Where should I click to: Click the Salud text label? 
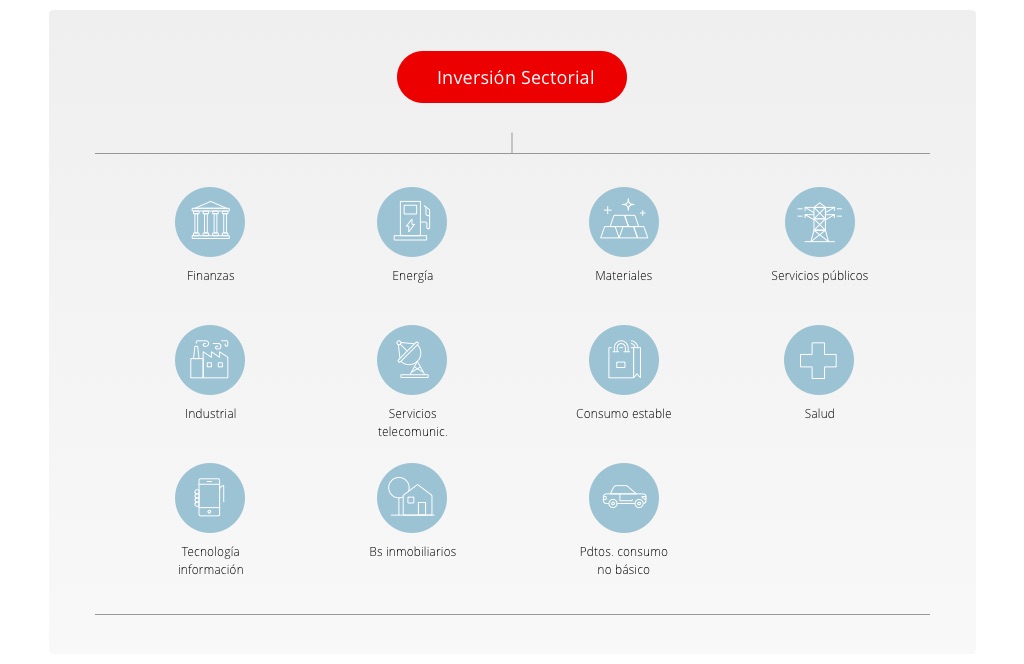click(x=820, y=413)
